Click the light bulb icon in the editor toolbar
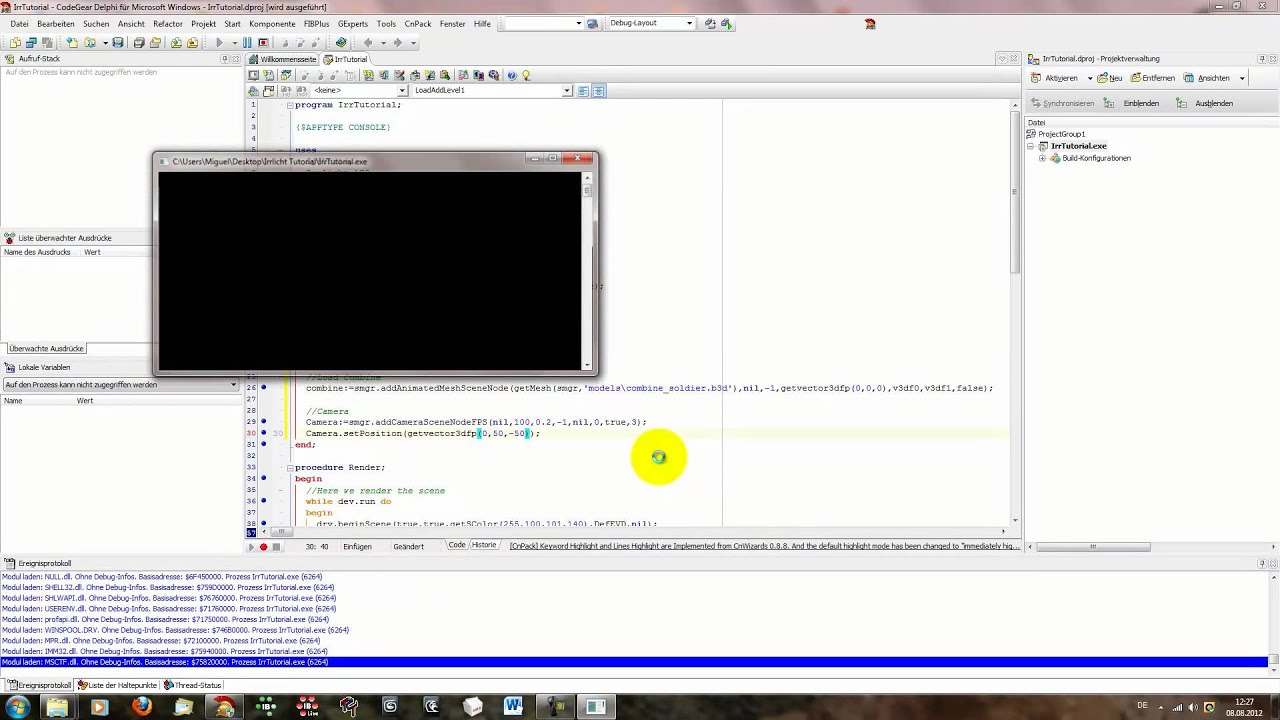 coord(526,75)
